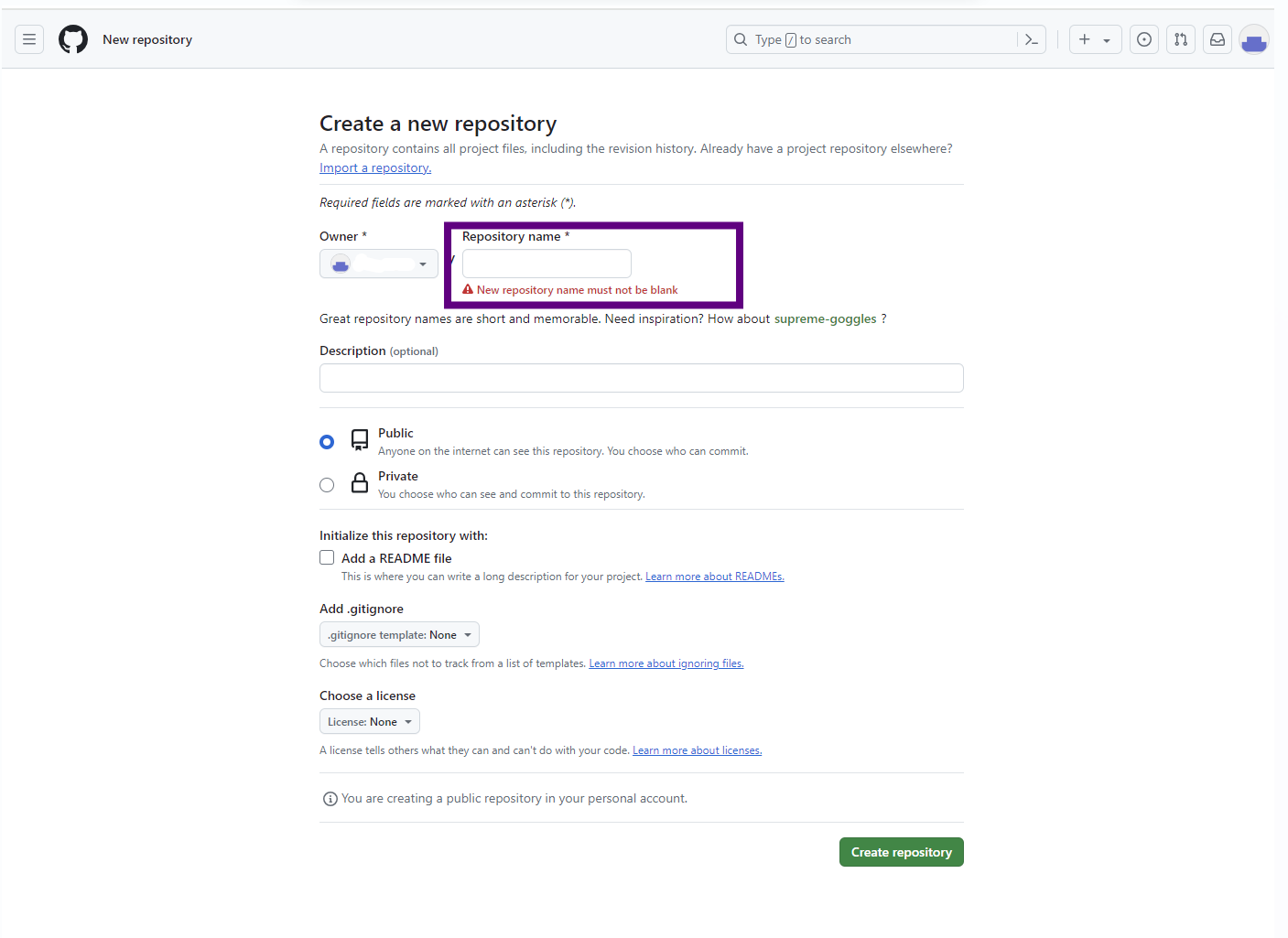
Task: Open the command palette icon
Action: tap(1032, 39)
